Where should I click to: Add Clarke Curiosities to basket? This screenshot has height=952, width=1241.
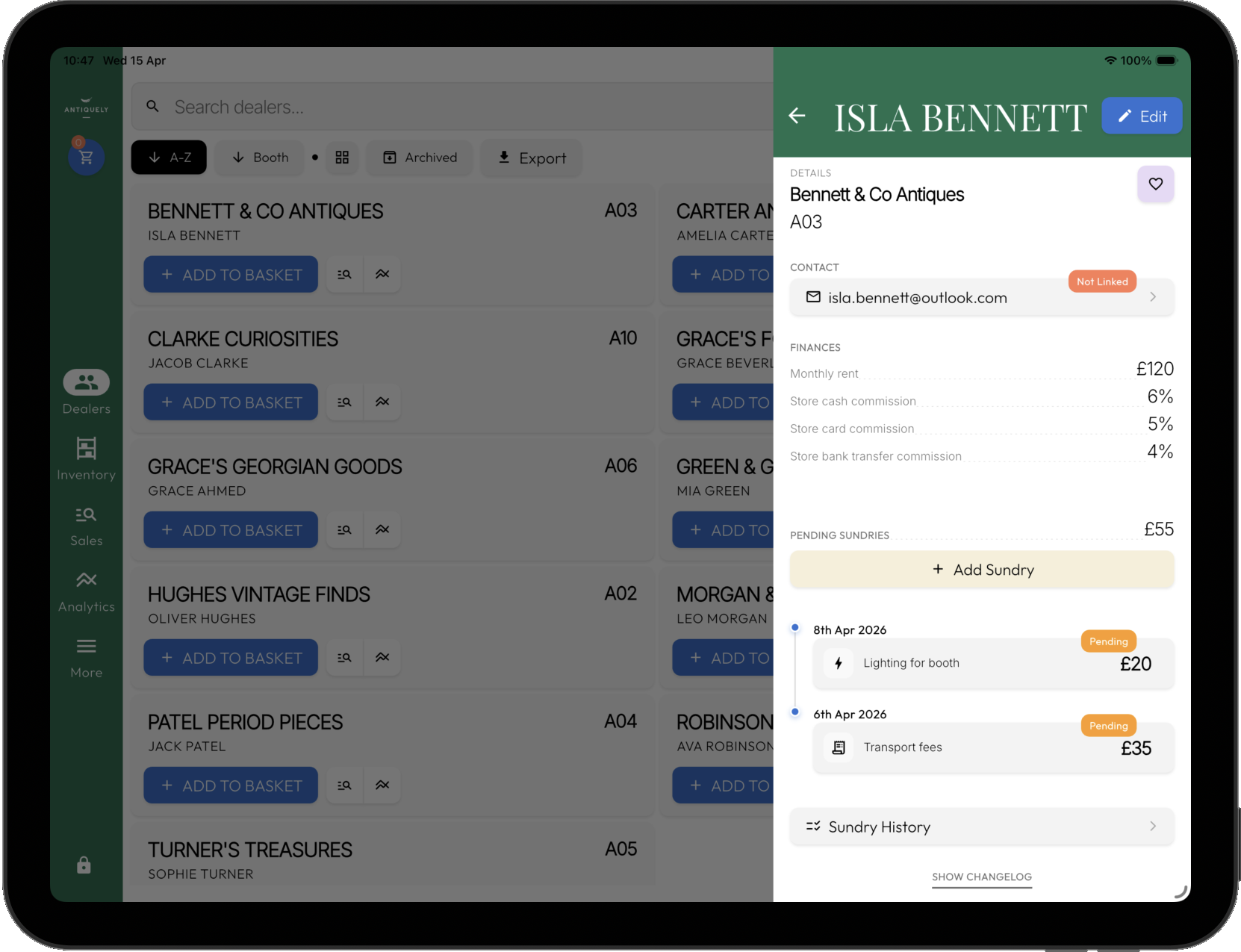[231, 402]
